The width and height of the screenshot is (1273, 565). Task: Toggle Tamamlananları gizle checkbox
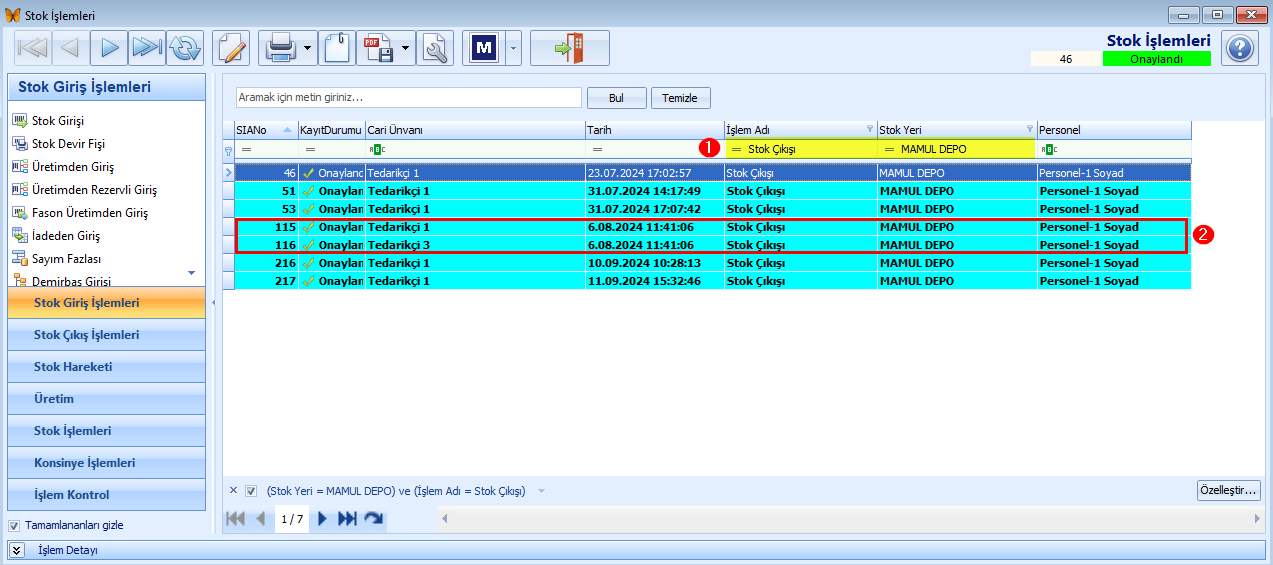click(x=14, y=525)
